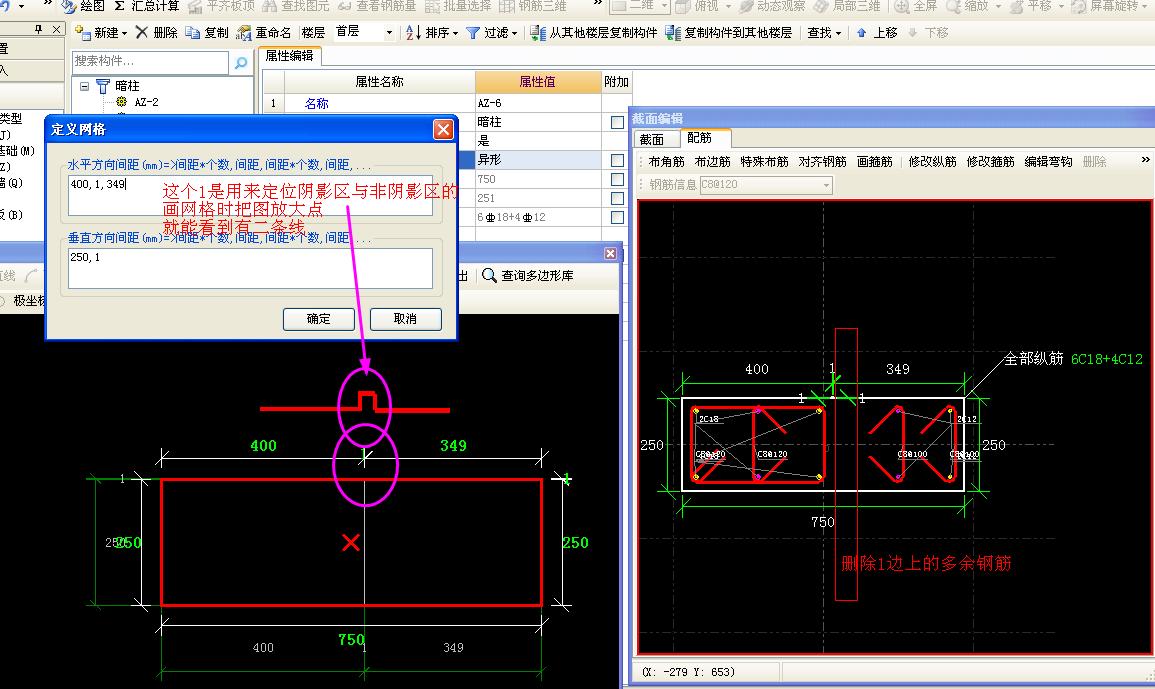Image resolution: width=1155 pixels, height=689 pixels.
Task: Choose 布角筋 in section editor toolbar
Action: click(666, 161)
